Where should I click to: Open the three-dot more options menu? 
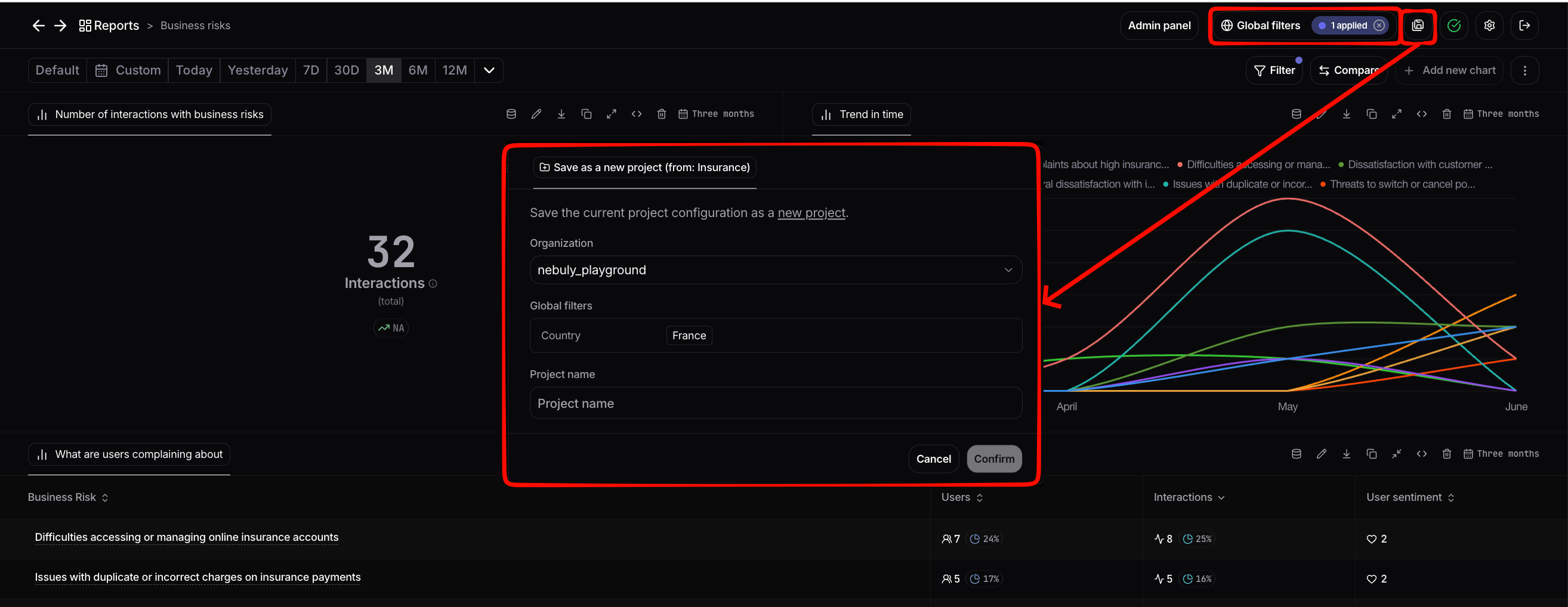1524,70
